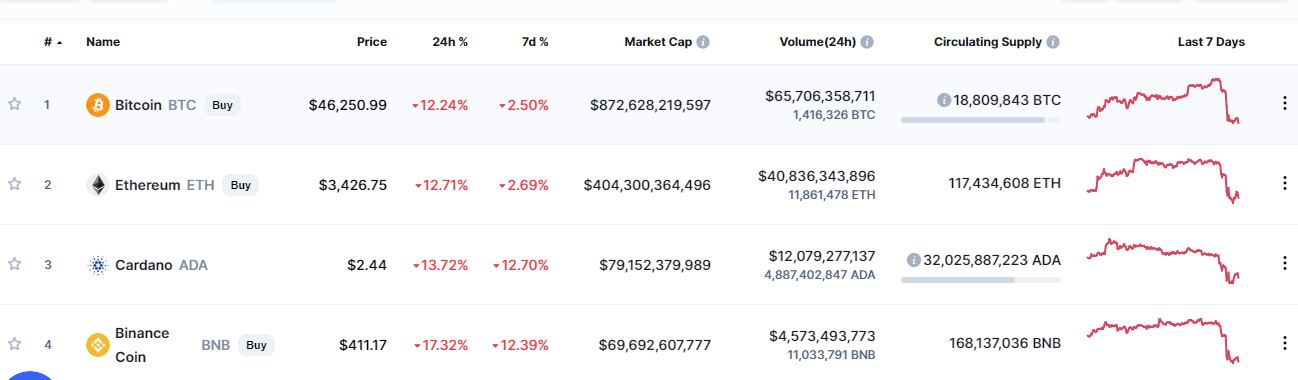
Task: Click the Binance Coin logo icon
Action: click(x=98, y=345)
